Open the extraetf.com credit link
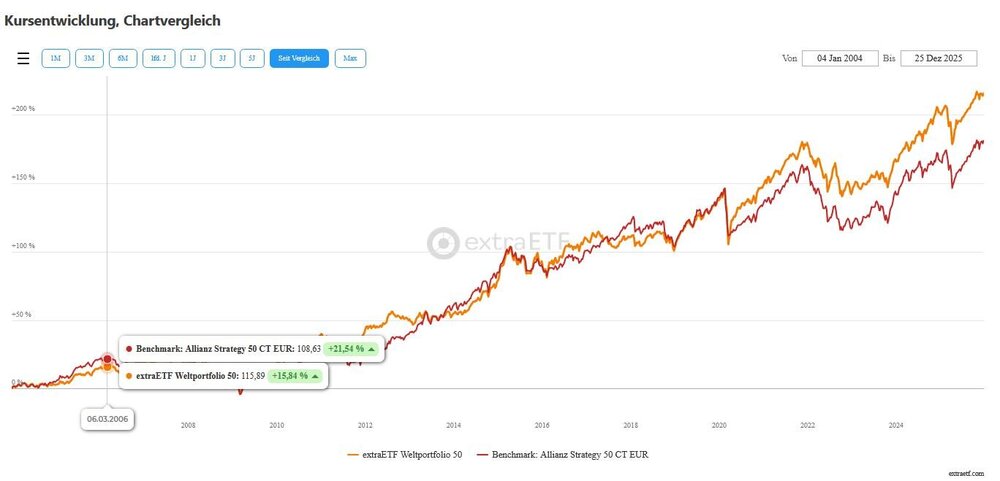 [966, 472]
